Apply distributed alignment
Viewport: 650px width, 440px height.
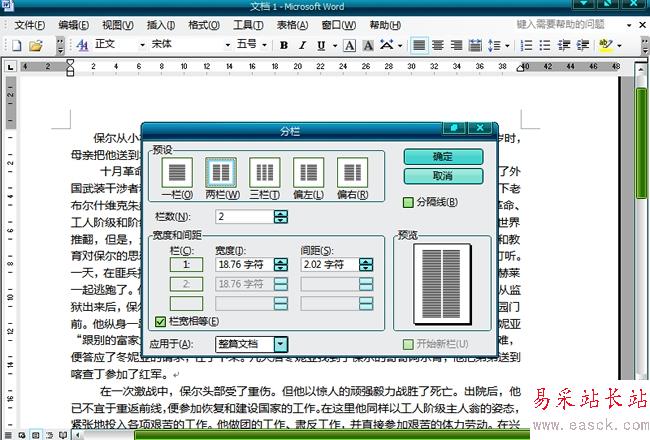pos(475,45)
